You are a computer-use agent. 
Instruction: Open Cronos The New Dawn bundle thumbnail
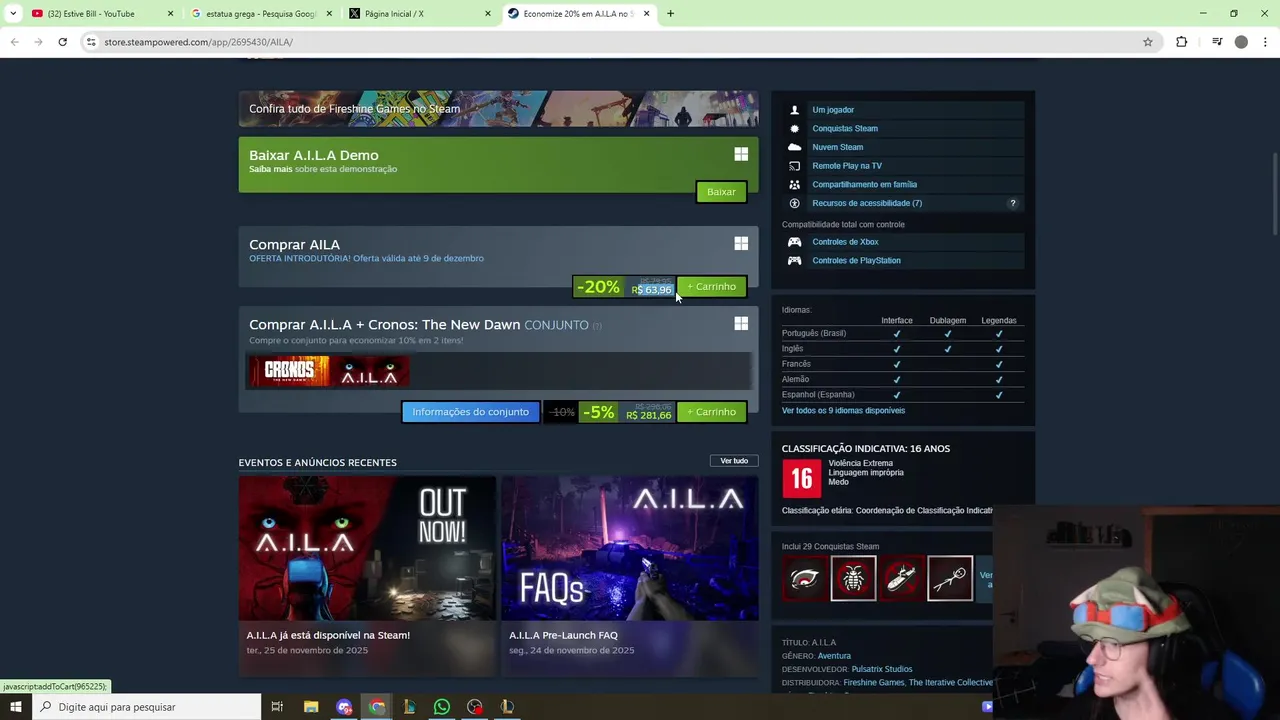(289, 372)
